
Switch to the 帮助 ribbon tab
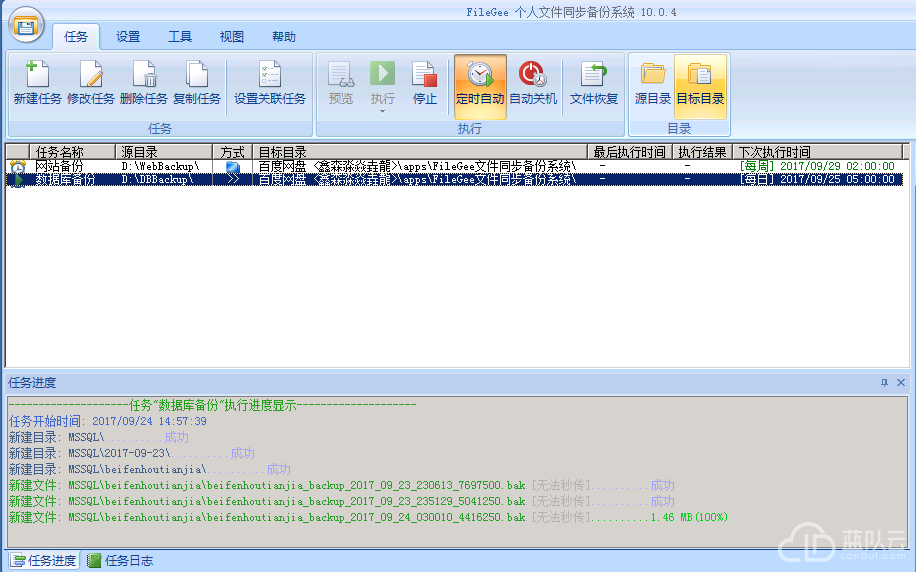click(284, 37)
